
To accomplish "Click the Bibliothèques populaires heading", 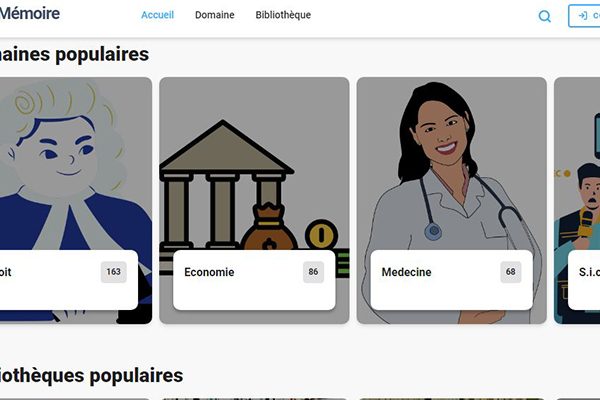I will [91, 376].
